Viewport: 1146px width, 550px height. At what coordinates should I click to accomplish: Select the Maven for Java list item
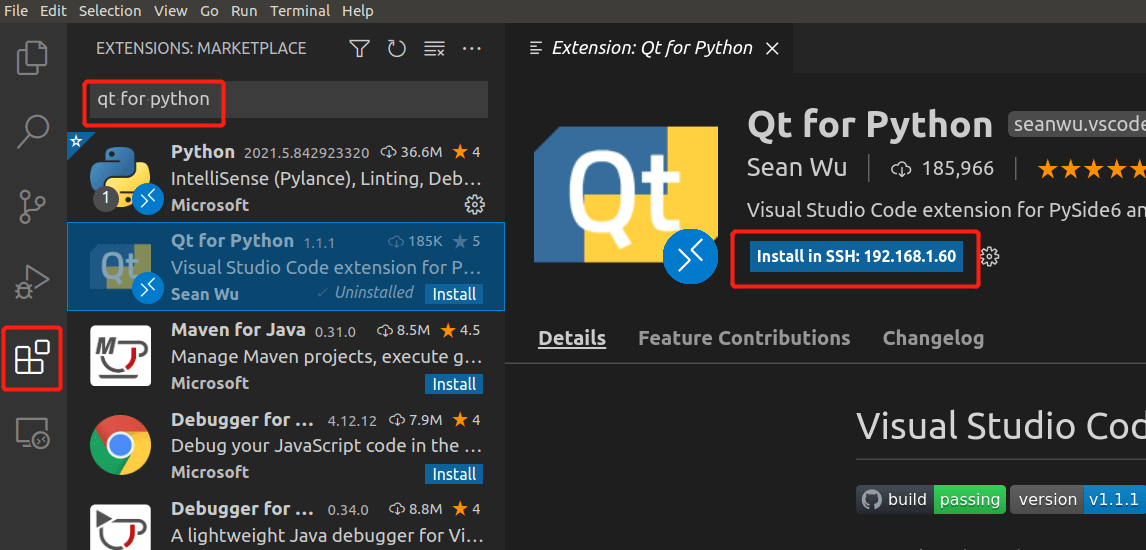(x=286, y=356)
